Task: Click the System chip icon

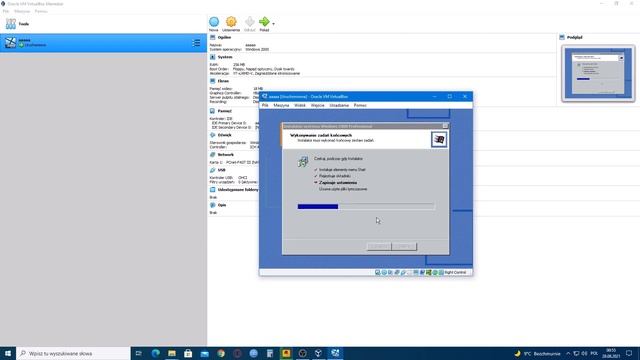Action: coord(213,57)
